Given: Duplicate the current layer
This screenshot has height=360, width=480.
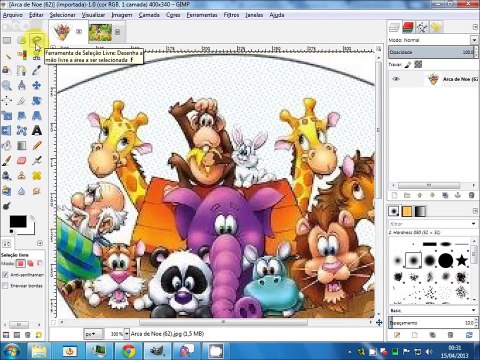Looking at the screenshot, I should [x=445, y=195].
